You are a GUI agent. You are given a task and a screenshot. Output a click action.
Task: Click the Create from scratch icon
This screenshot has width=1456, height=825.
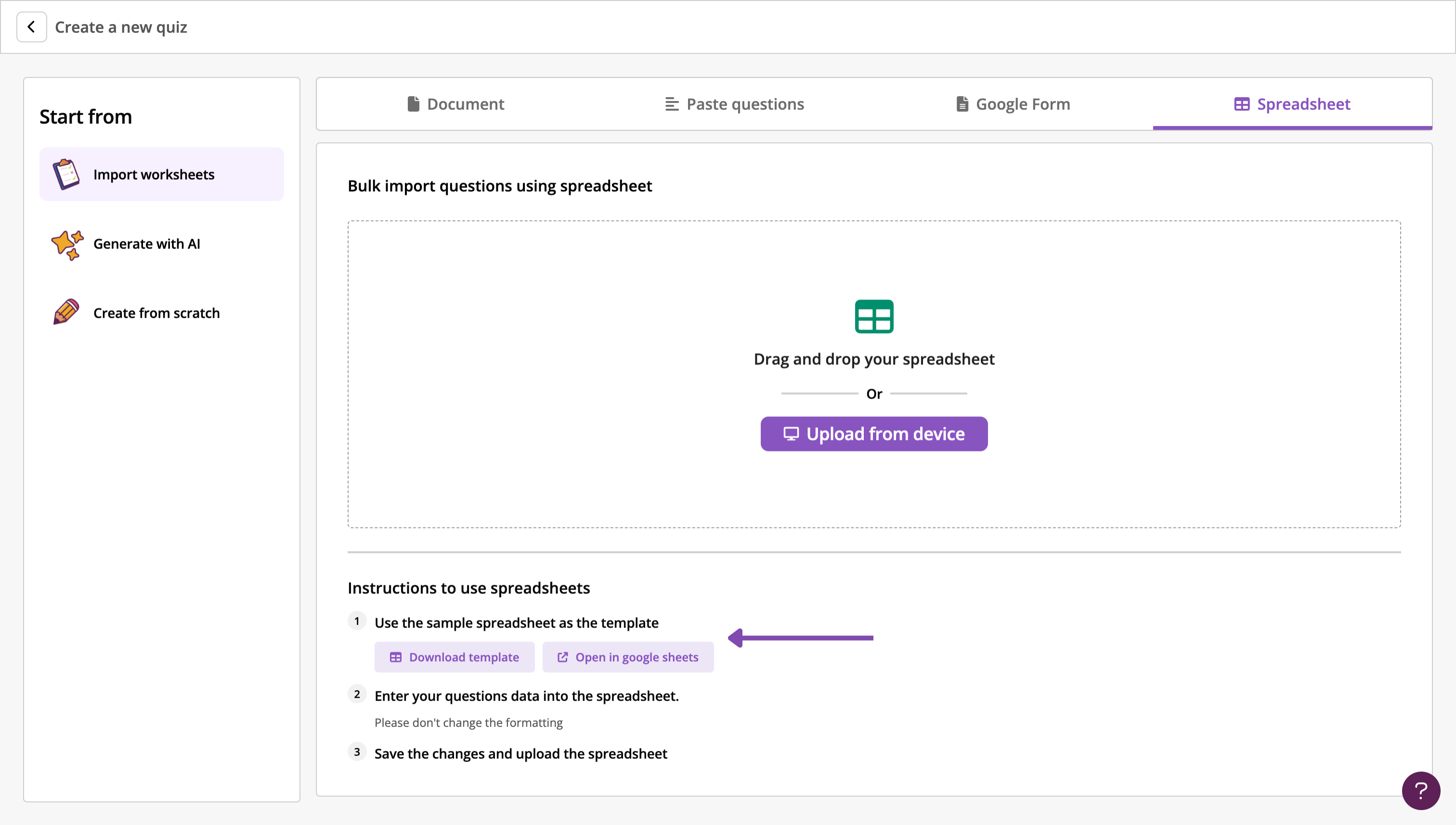66,312
